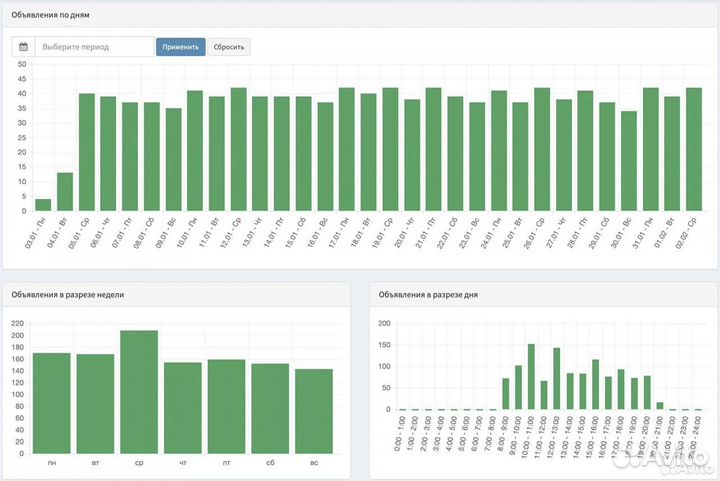Click the calendar icon beside period field
This screenshot has width=720, height=481.
24,47
